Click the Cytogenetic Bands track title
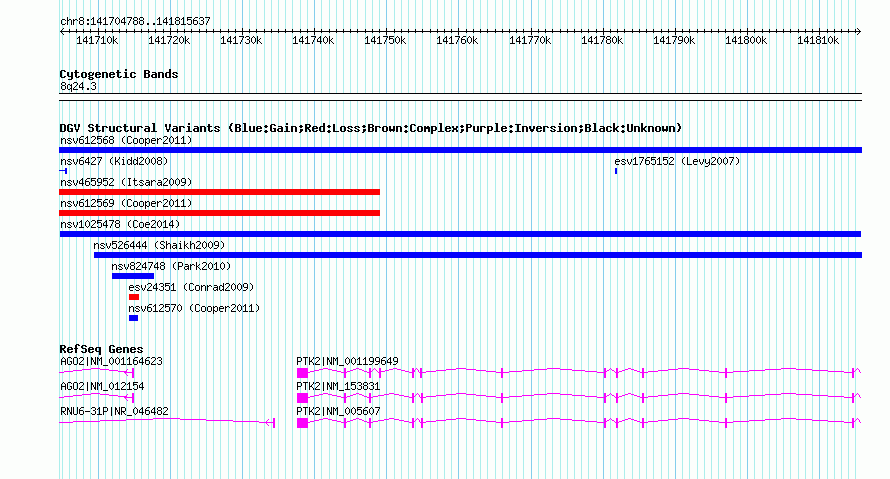 point(119,74)
